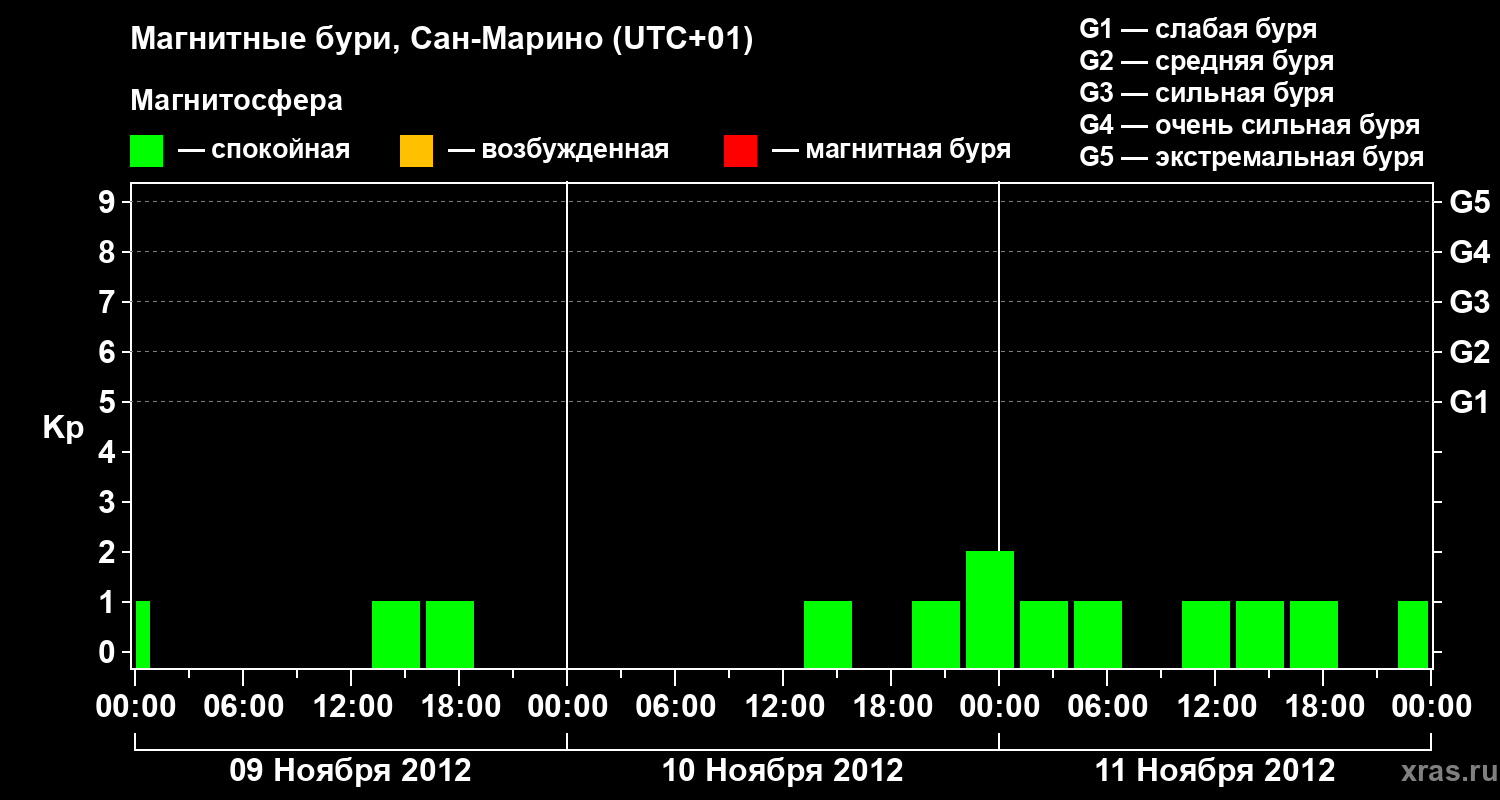1500x800 pixels.
Task: Click the '12:00' time label of 10 Ноября
Action: point(783,706)
